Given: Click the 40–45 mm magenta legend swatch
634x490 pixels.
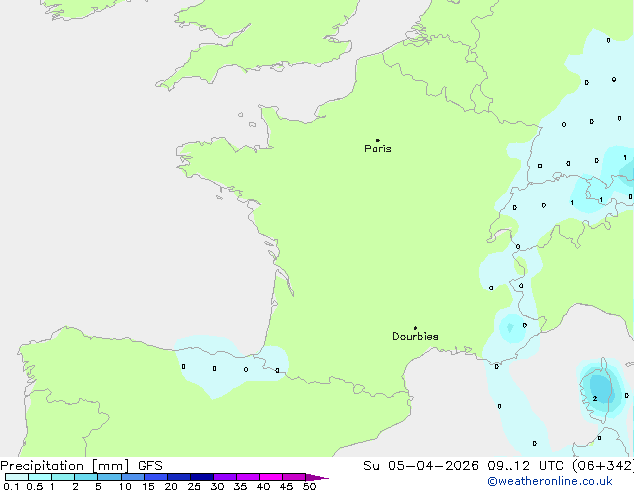Looking at the screenshot, I should [271, 477].
